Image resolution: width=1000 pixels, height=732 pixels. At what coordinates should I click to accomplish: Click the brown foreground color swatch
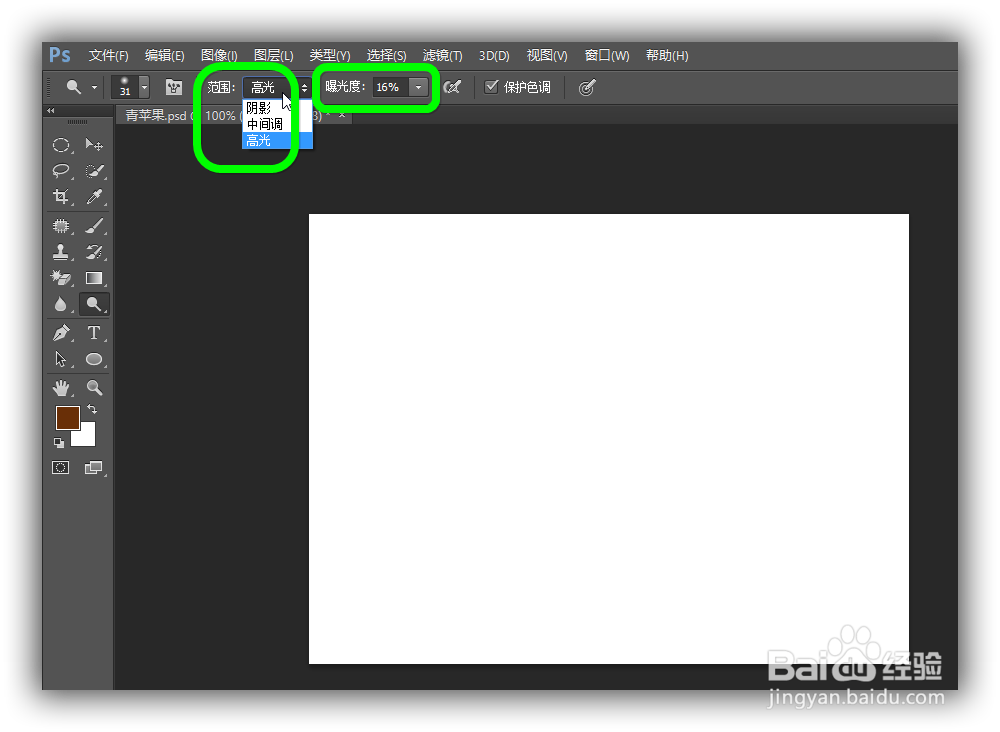67,418
